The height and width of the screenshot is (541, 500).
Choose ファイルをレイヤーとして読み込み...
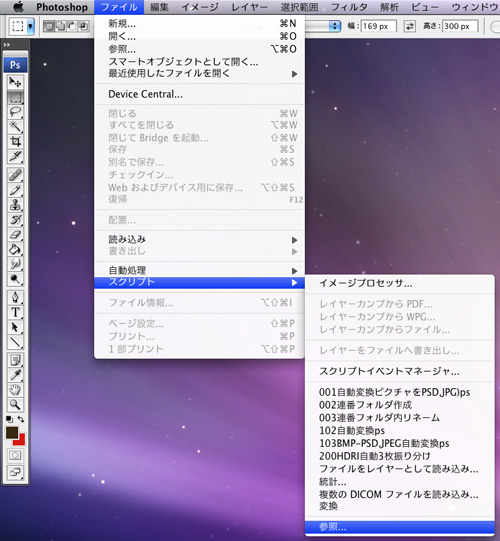(x=400, y=469)
